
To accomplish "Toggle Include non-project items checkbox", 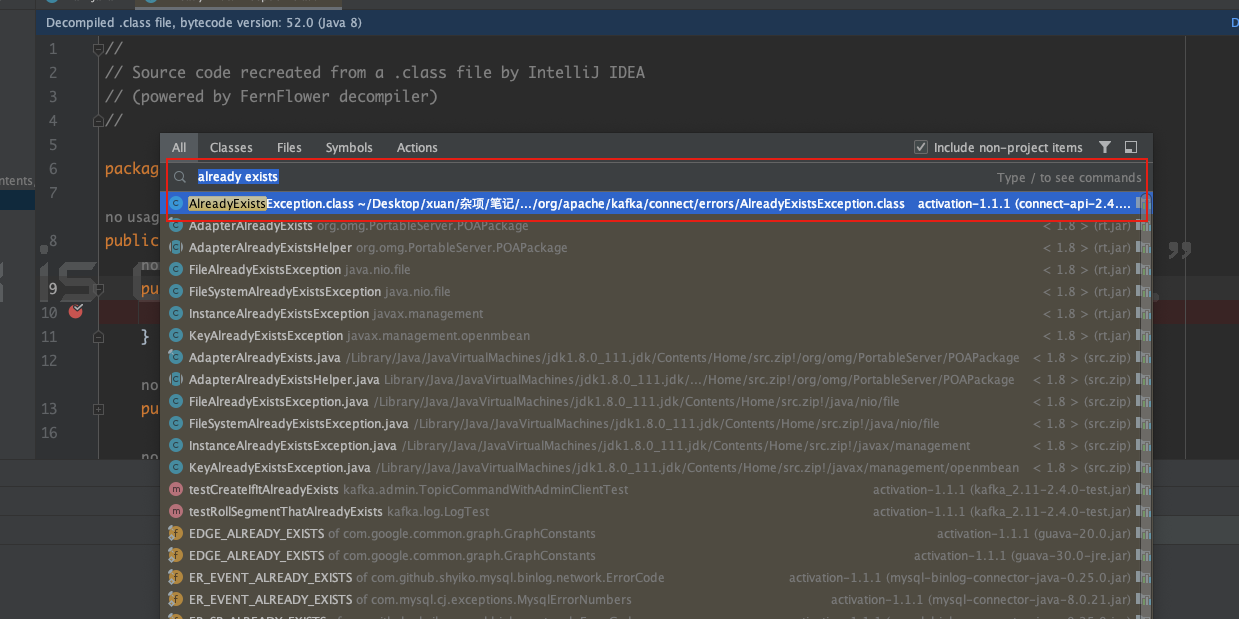I will pos(921,147).
